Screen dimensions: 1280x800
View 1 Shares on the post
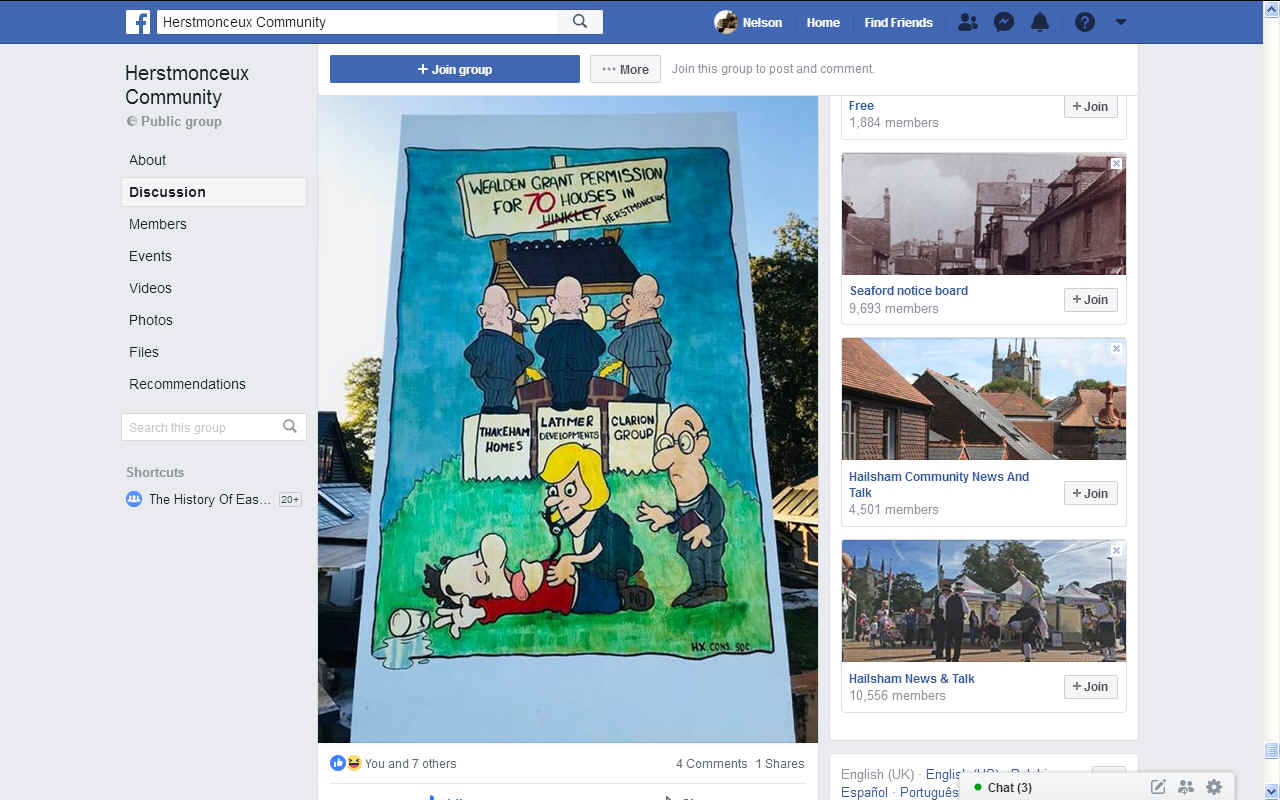pyautogui.click(x=780, y=763)
